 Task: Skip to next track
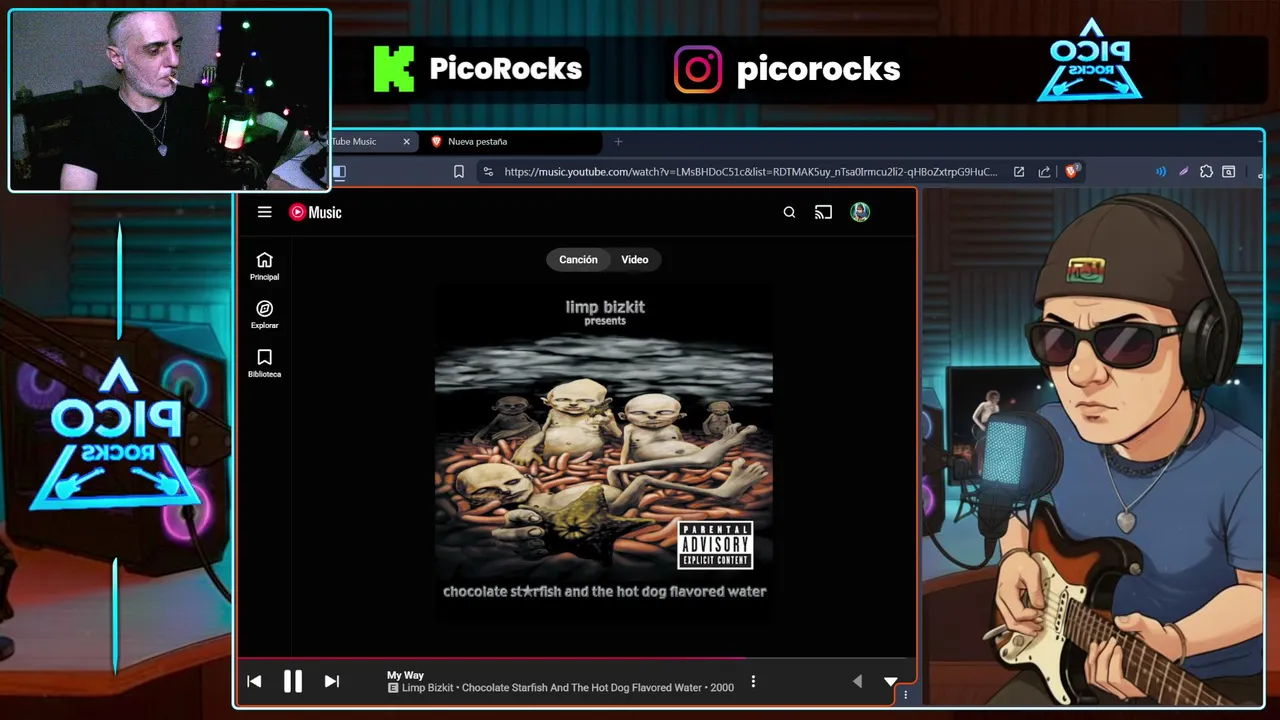(x=332, y=681)
